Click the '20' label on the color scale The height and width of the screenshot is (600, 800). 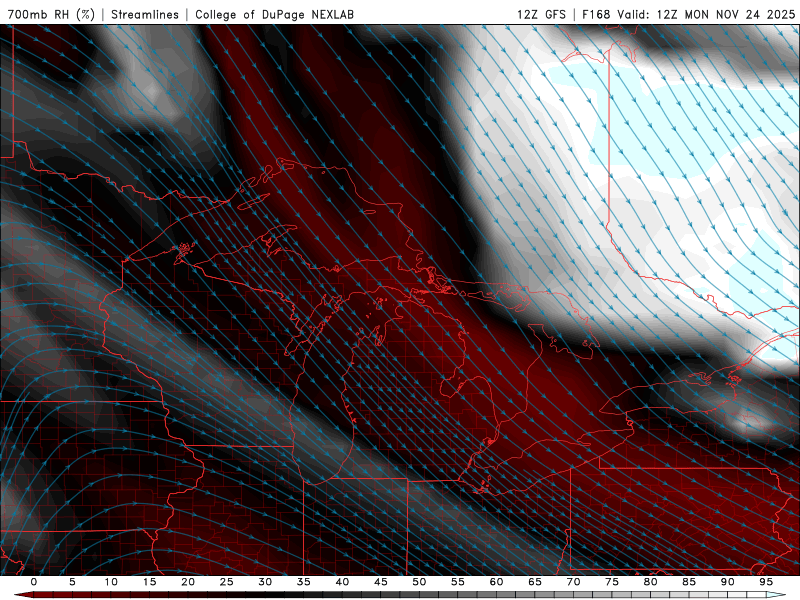pyautogui.click(x=188, y=582)
